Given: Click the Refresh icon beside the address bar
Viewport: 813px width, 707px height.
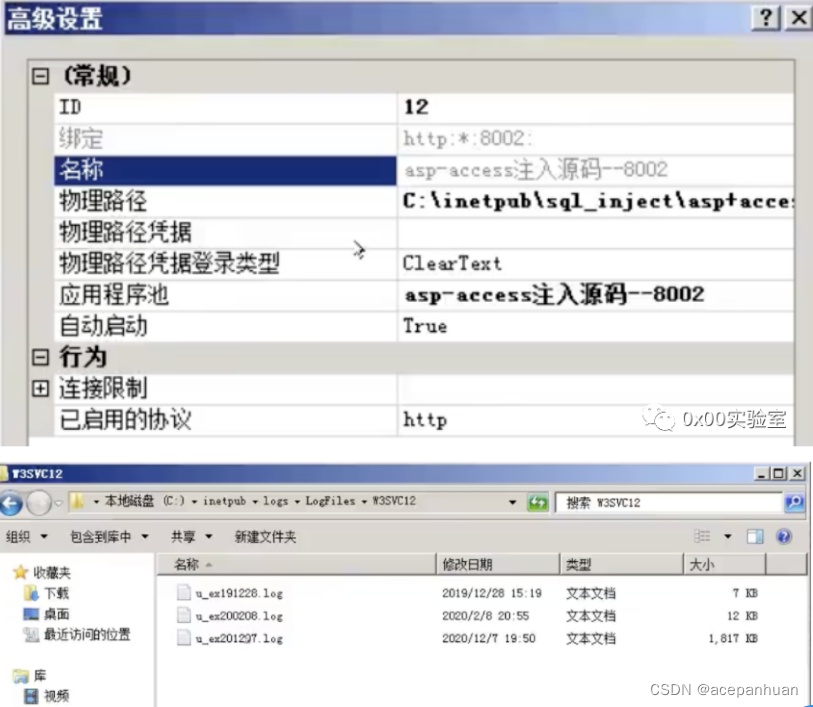Looking at the screenshot, I should click(537, 502).
